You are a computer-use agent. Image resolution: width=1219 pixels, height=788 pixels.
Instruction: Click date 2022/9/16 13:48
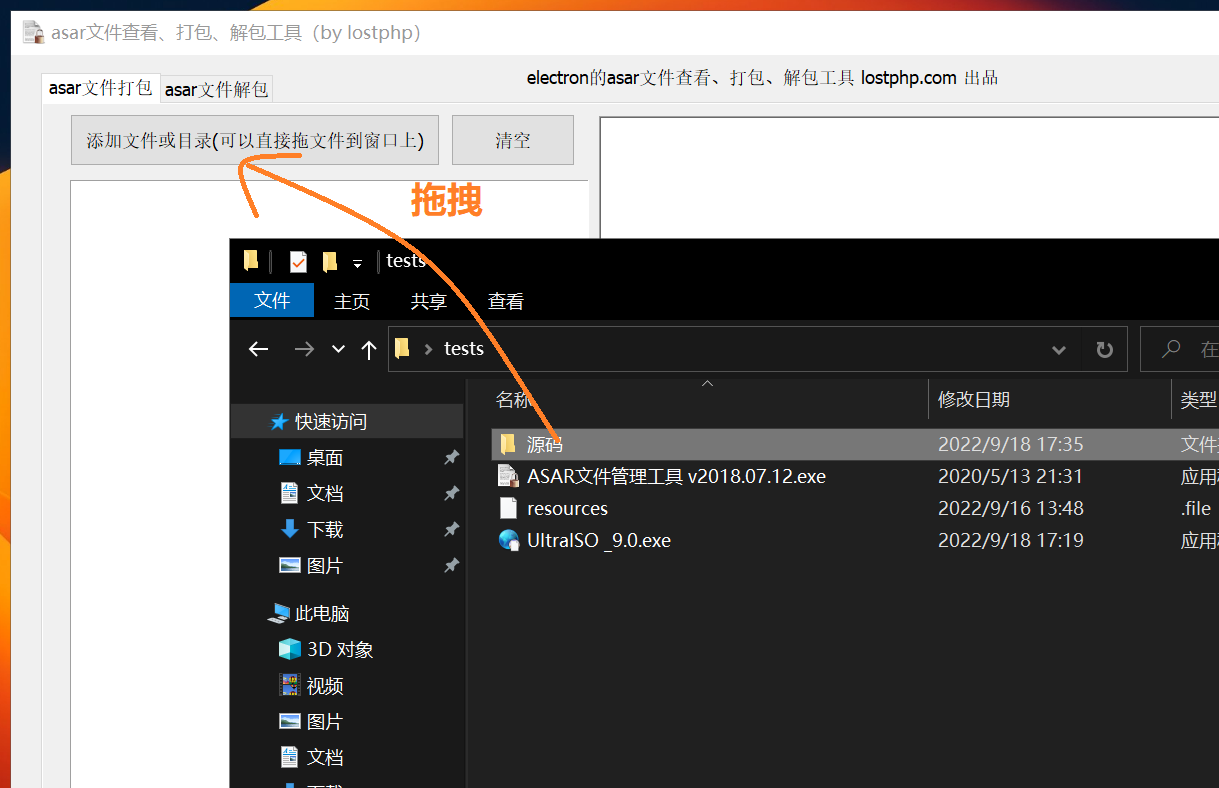point(1010,508)
